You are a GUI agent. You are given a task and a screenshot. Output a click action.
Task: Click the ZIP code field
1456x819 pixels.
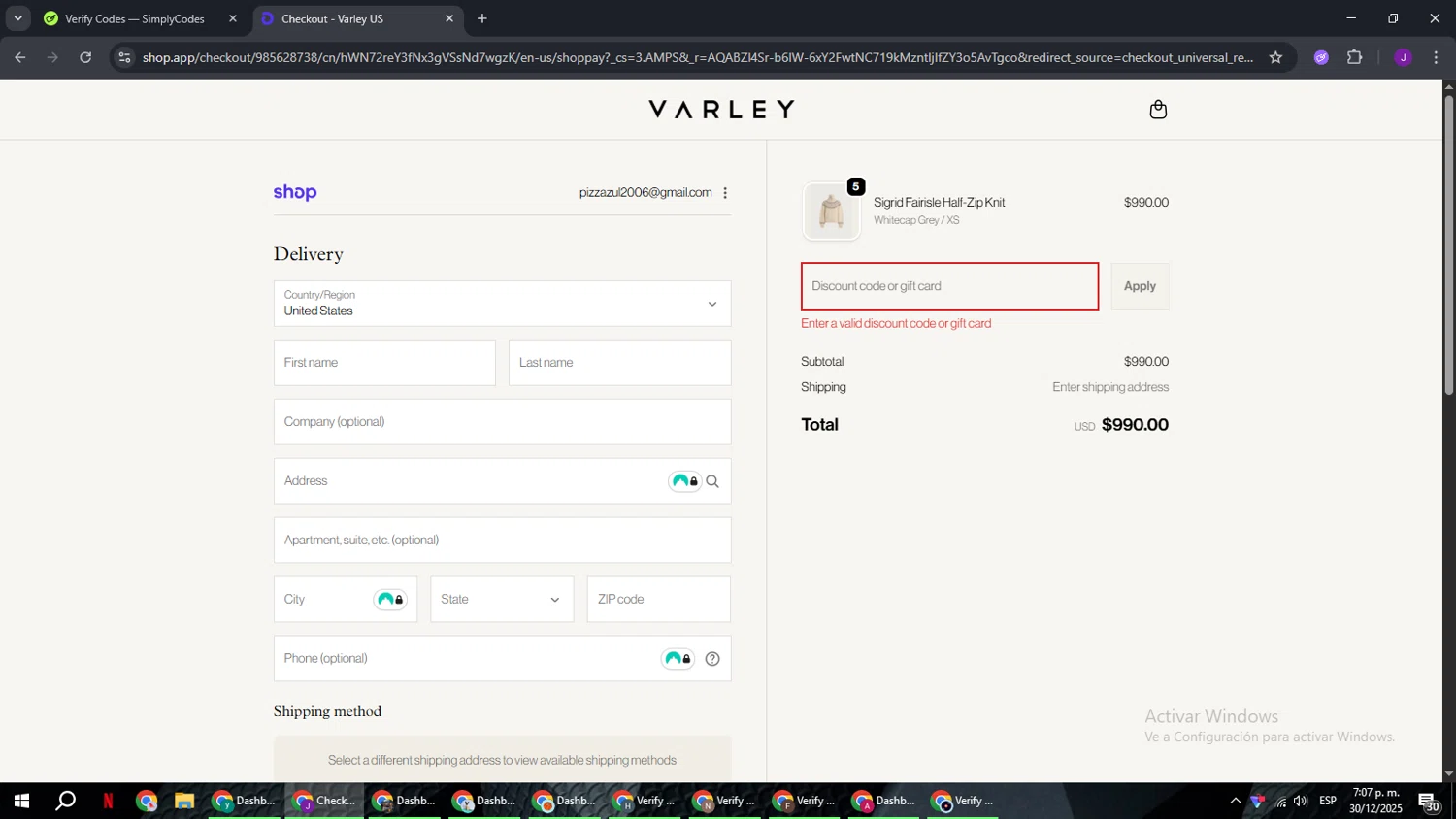pos(658,600)
